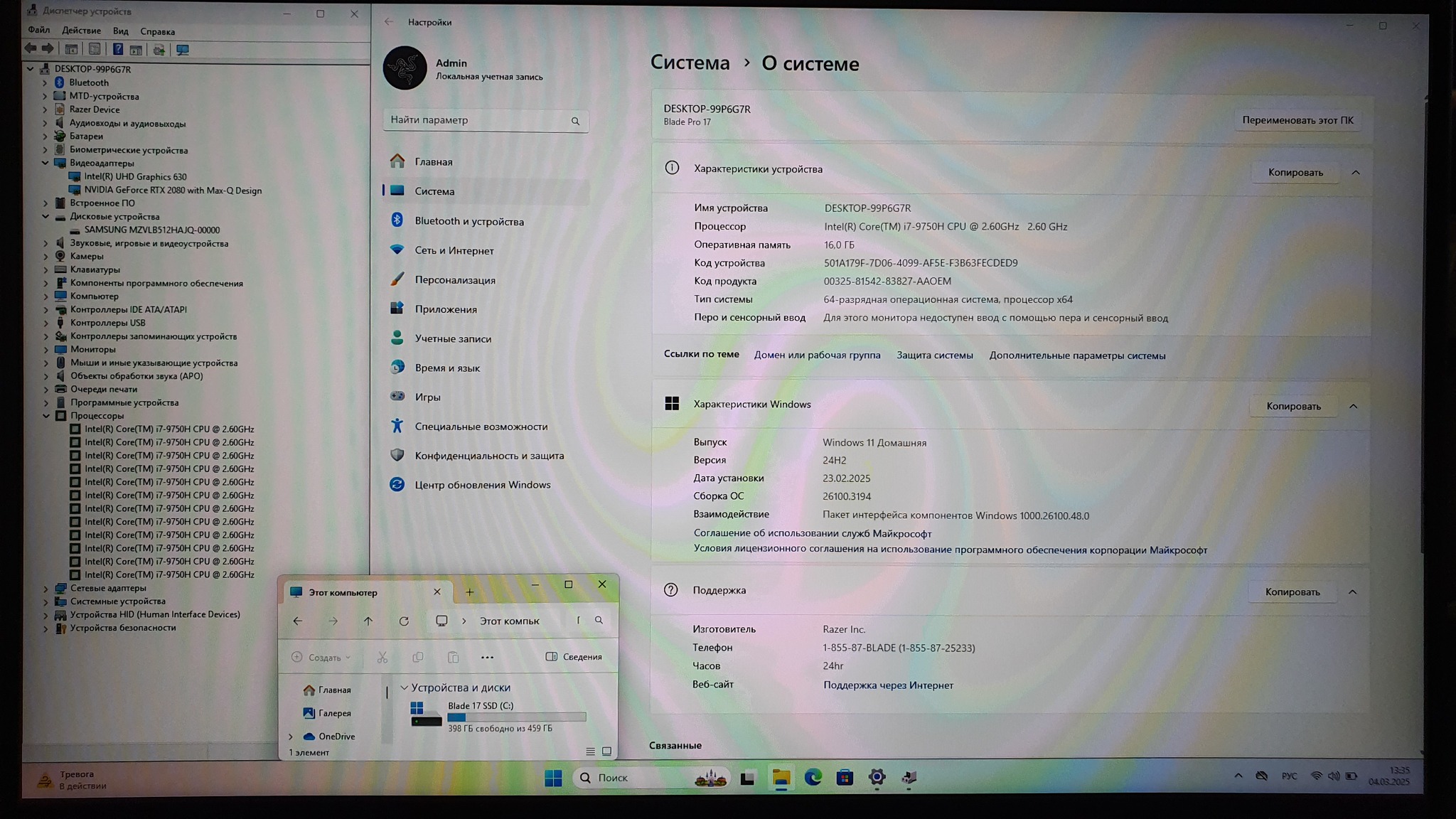The height and width of the screenshot is (819, 1456).
Task: Click the refresh icon in File Explorer
Action: (x=404, y=621)
